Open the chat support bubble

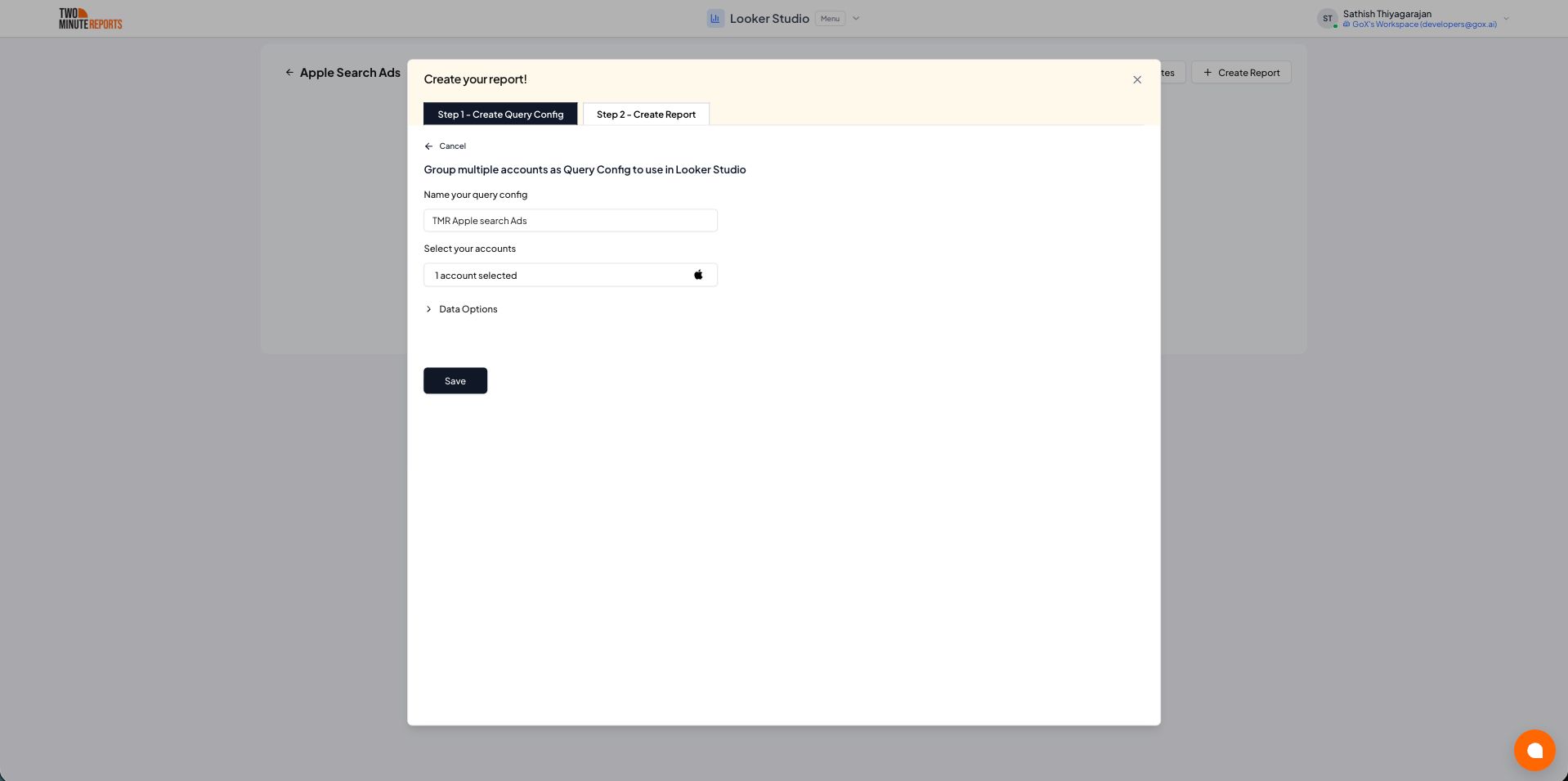click(1534, 750)
